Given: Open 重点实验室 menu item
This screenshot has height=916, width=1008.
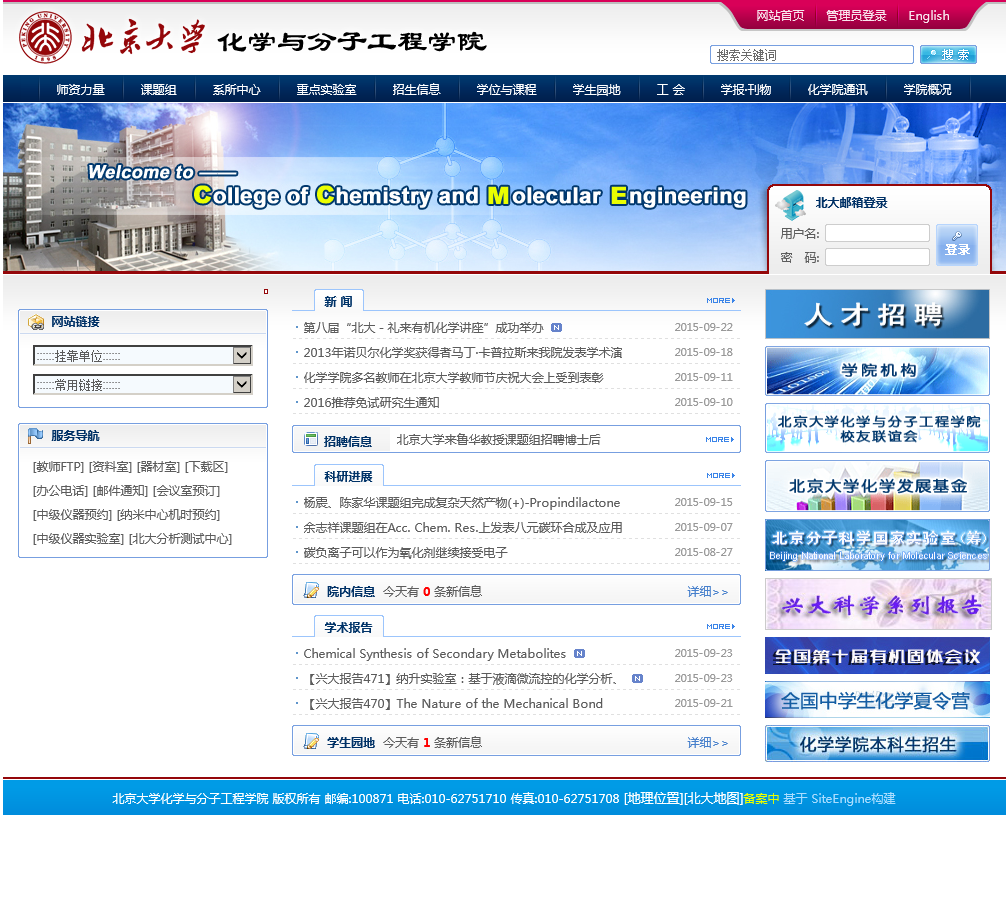Looking at the screenshot, I should [x=326, y=89].
